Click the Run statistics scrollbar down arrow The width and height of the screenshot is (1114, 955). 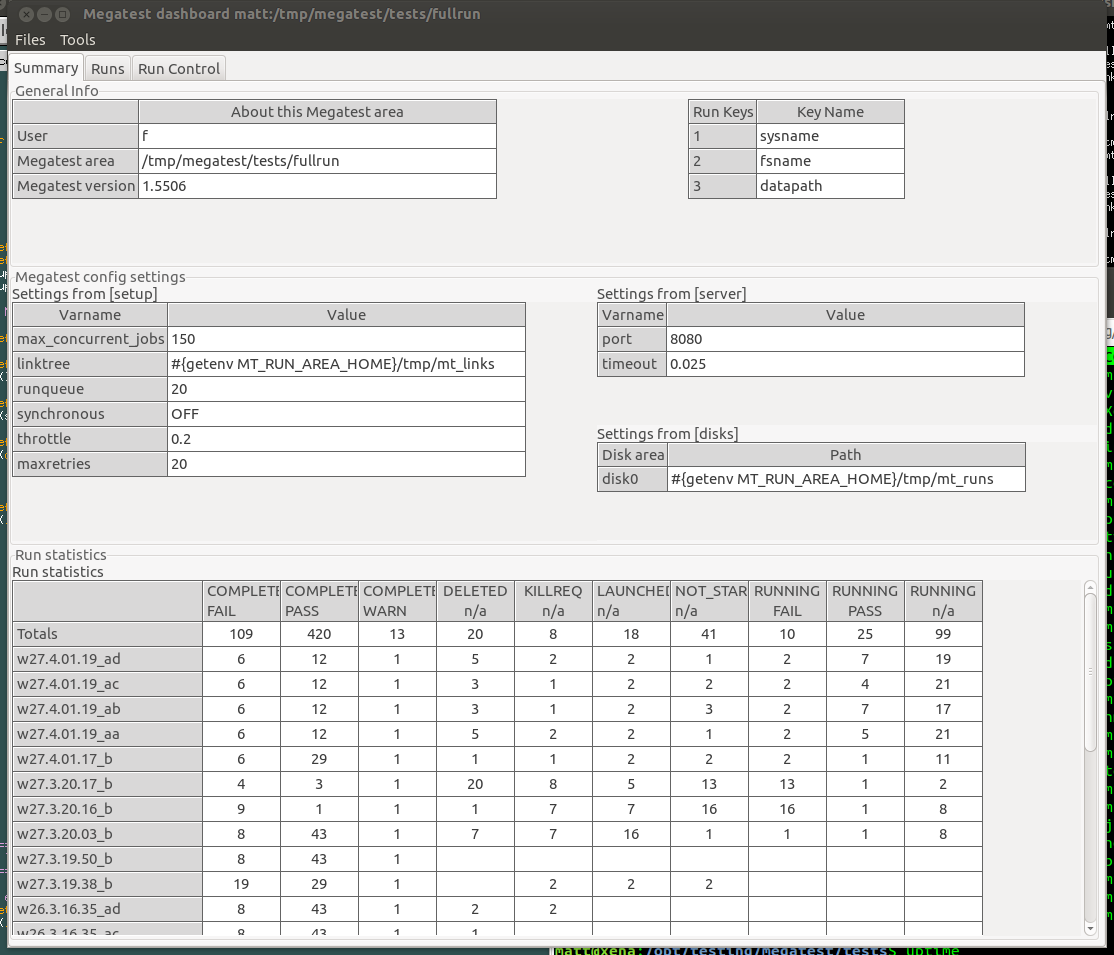1091,929
